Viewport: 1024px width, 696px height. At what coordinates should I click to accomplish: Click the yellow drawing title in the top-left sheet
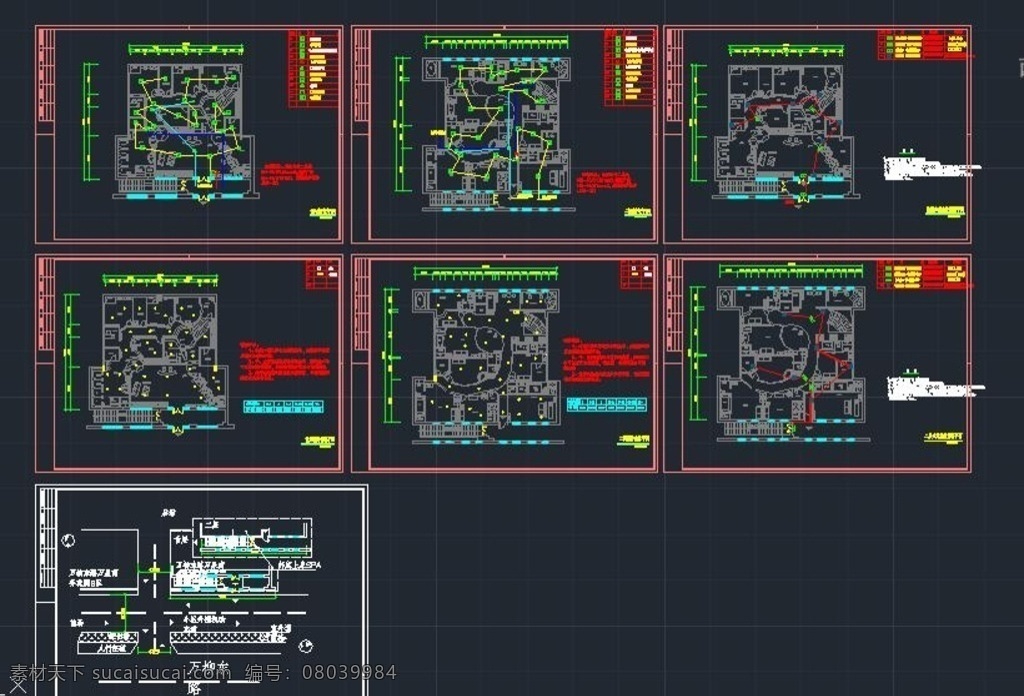click(x=323, y=213)
